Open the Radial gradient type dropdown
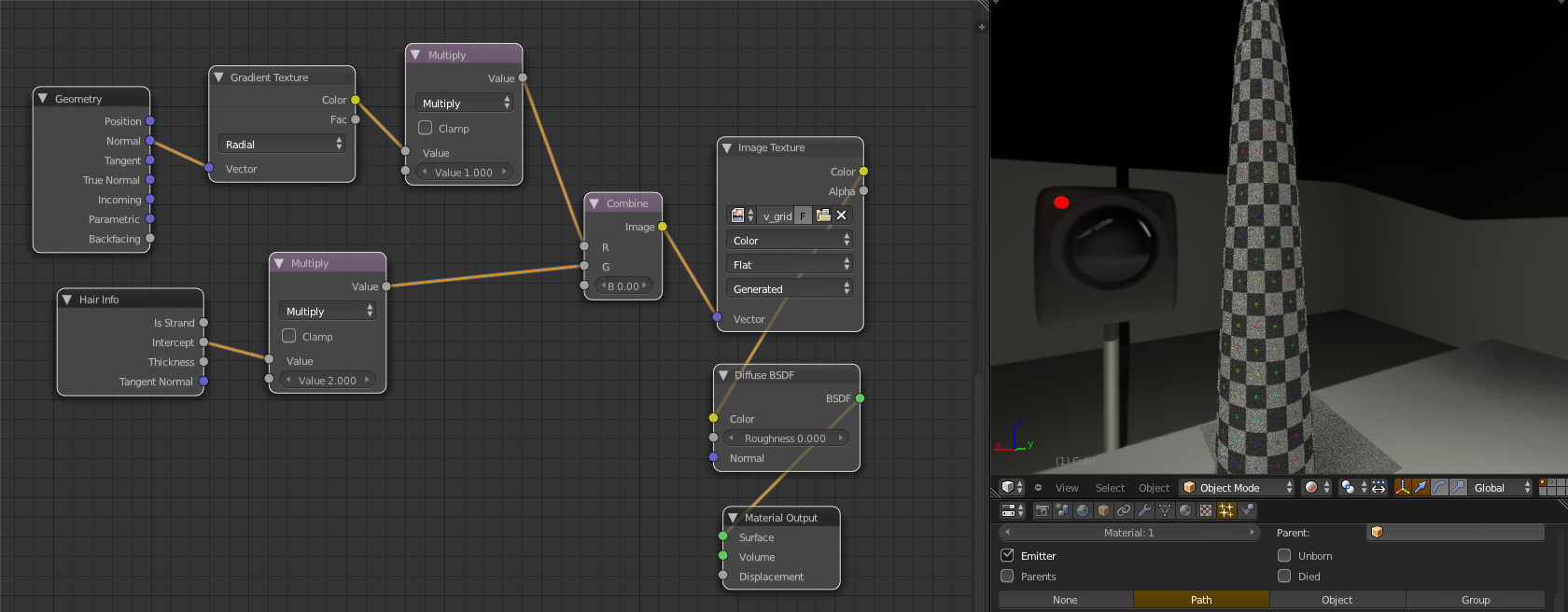1568x612 pixels. pos(282,144)
